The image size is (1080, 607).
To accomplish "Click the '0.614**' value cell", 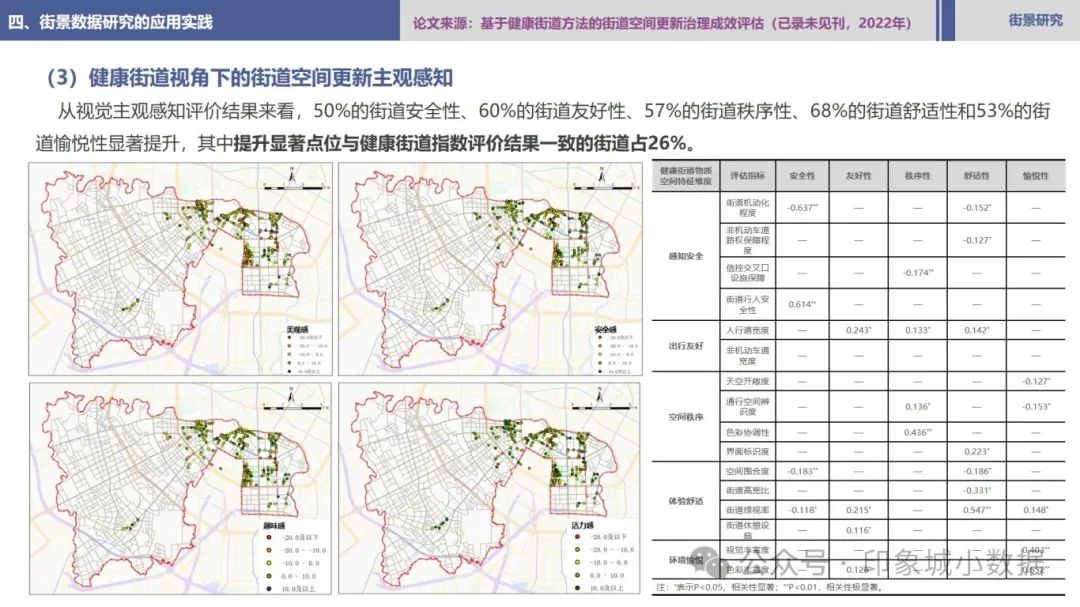I will 802,304.
